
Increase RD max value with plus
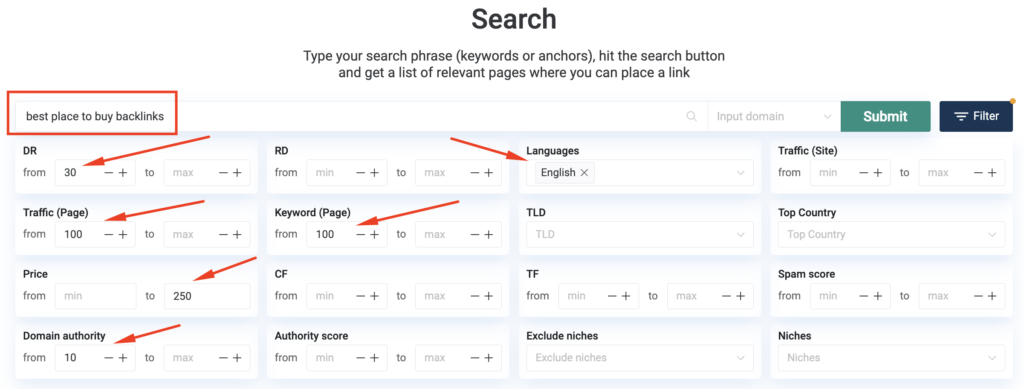tap(488, 173)
